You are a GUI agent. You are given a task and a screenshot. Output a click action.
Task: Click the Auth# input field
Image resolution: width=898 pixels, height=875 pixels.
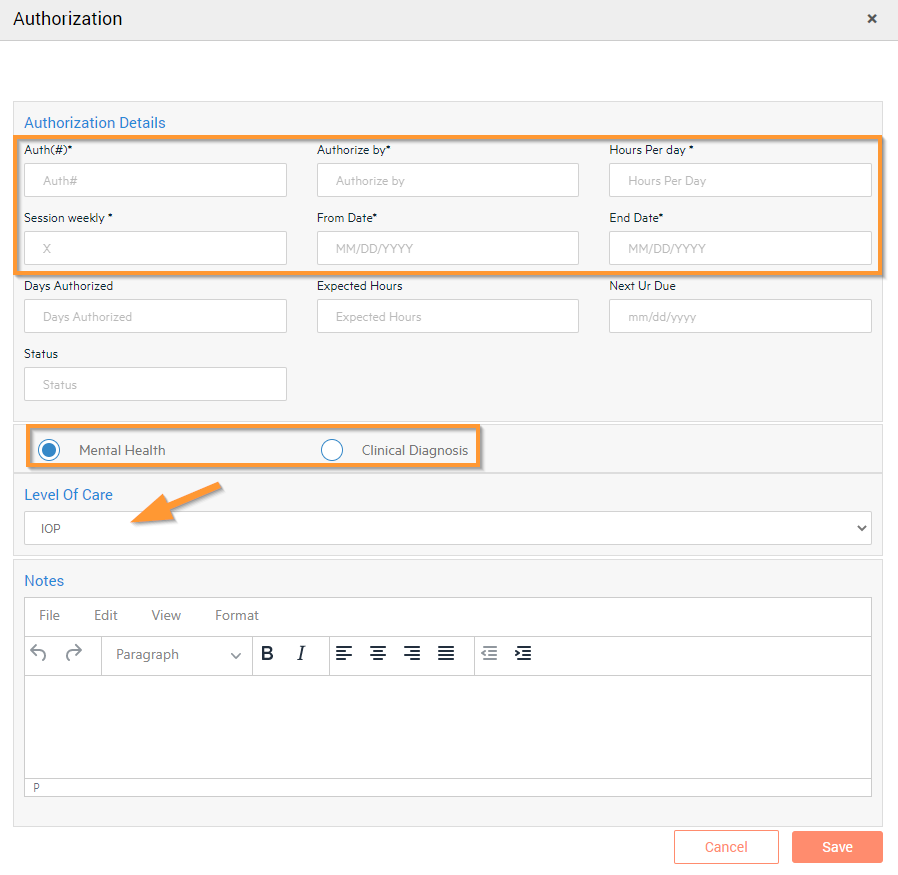[x=155, y=181]
